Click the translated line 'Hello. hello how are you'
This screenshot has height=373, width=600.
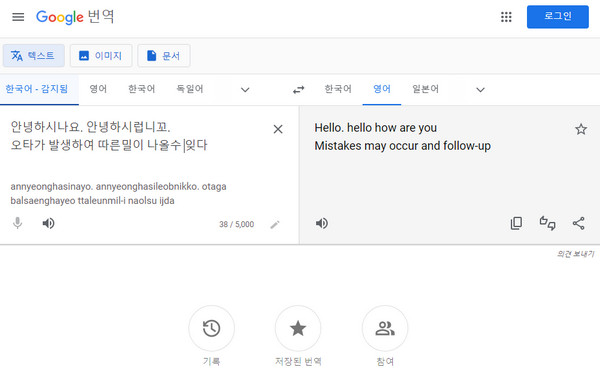tap(375, 128)
